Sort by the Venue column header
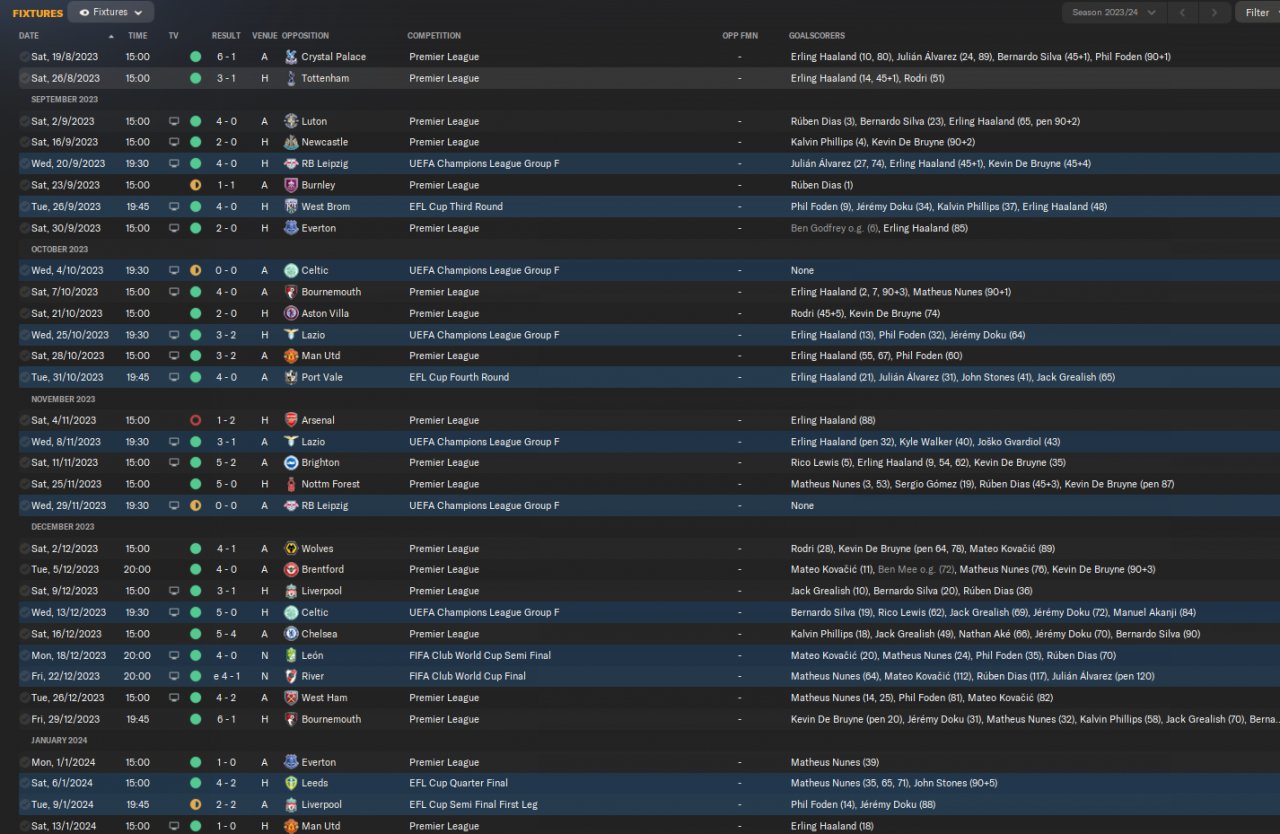 click(x=264, y=36)
